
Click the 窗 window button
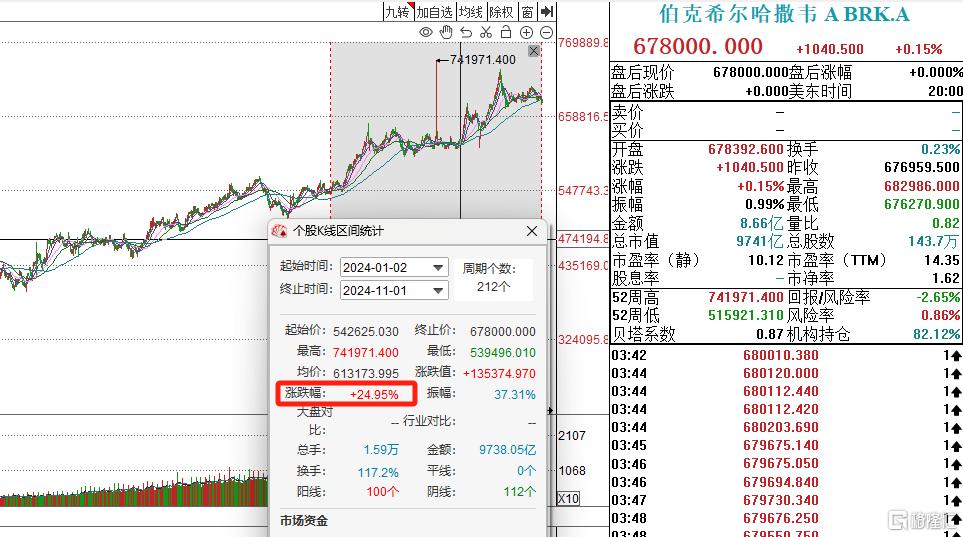click(527, 12)
